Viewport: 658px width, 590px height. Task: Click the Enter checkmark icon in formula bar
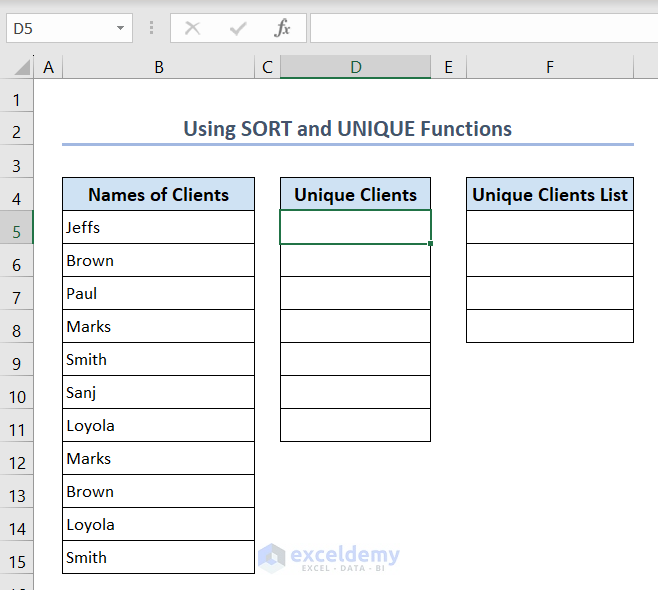pyautogui.click(x=238, y=28)
